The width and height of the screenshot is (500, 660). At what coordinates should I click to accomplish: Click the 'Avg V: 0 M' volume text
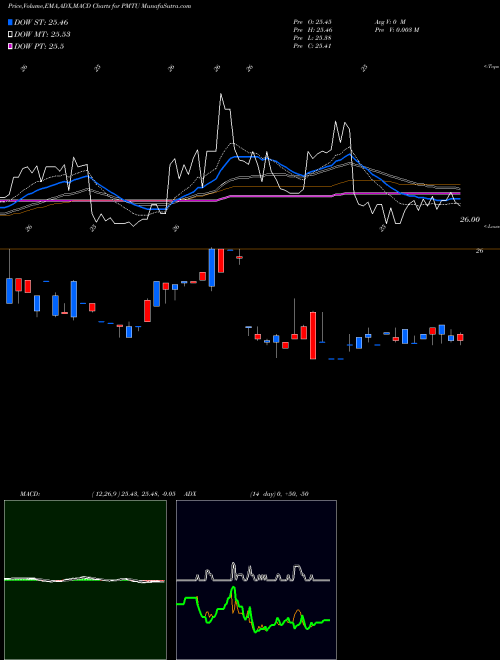point(389,22)
